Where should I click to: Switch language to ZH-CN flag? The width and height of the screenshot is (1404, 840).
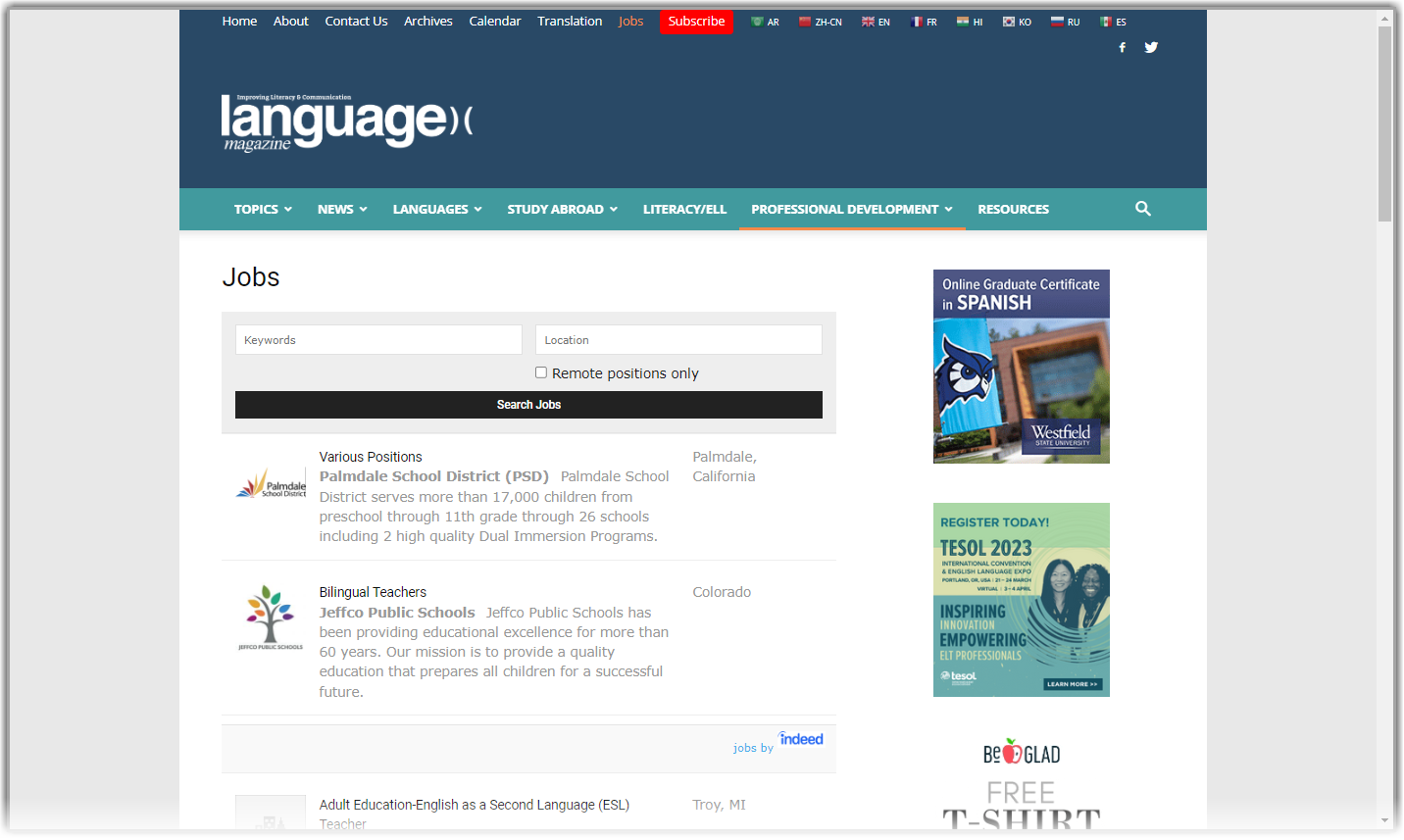tap(821, 22)
